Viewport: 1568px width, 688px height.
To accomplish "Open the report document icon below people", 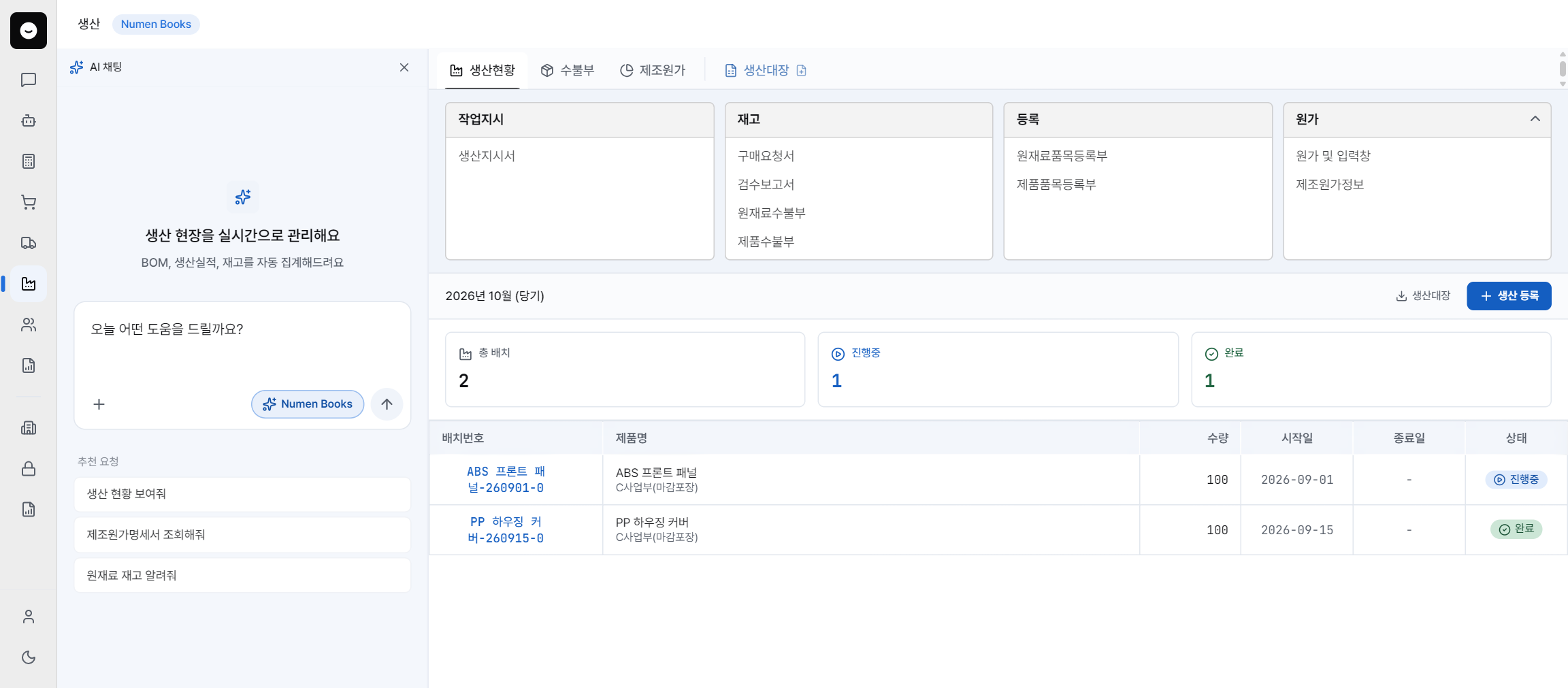I will pyautogui.click(x=29, y=365).
